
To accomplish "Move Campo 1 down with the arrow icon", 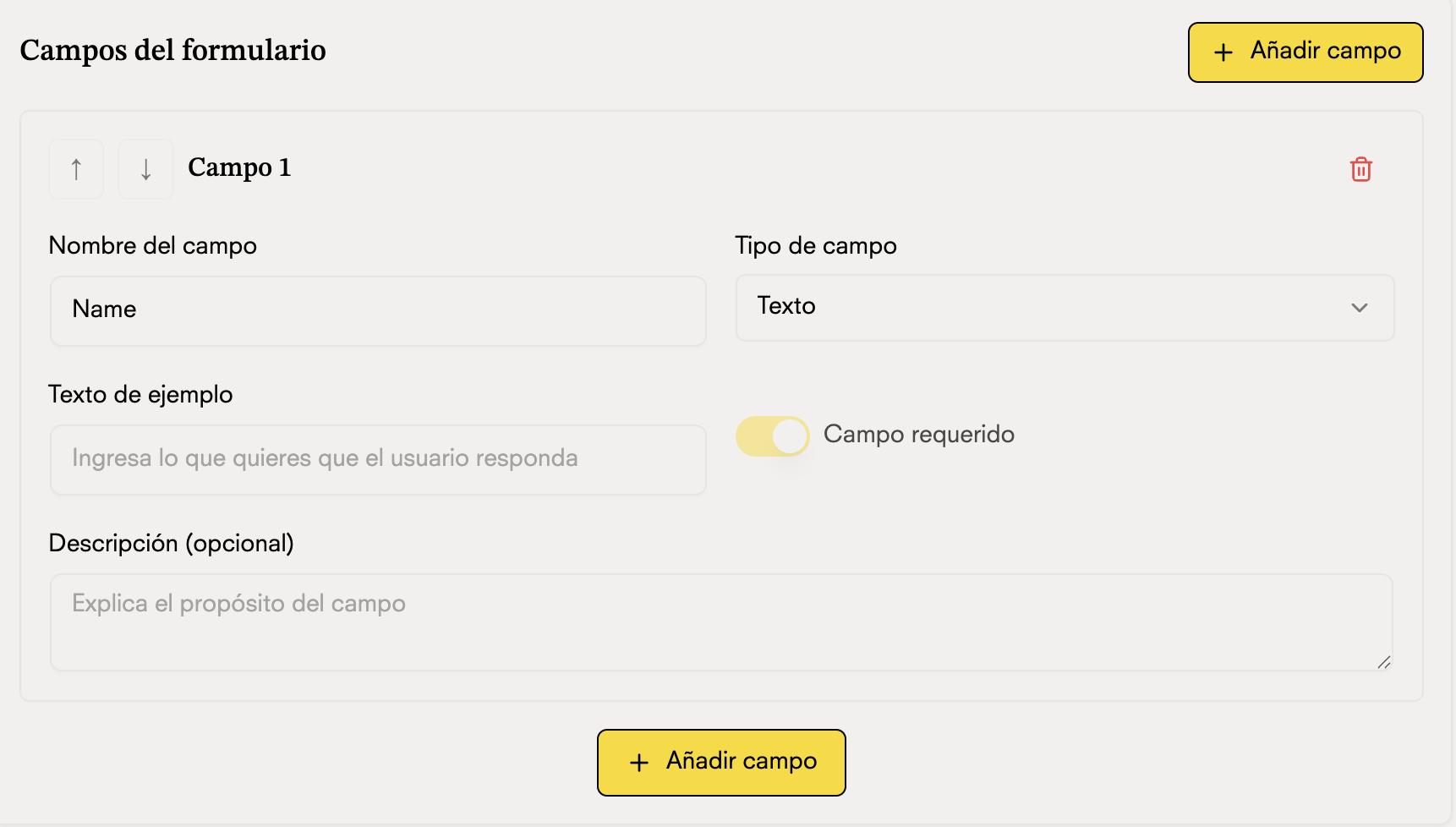I will pos(145,168).
